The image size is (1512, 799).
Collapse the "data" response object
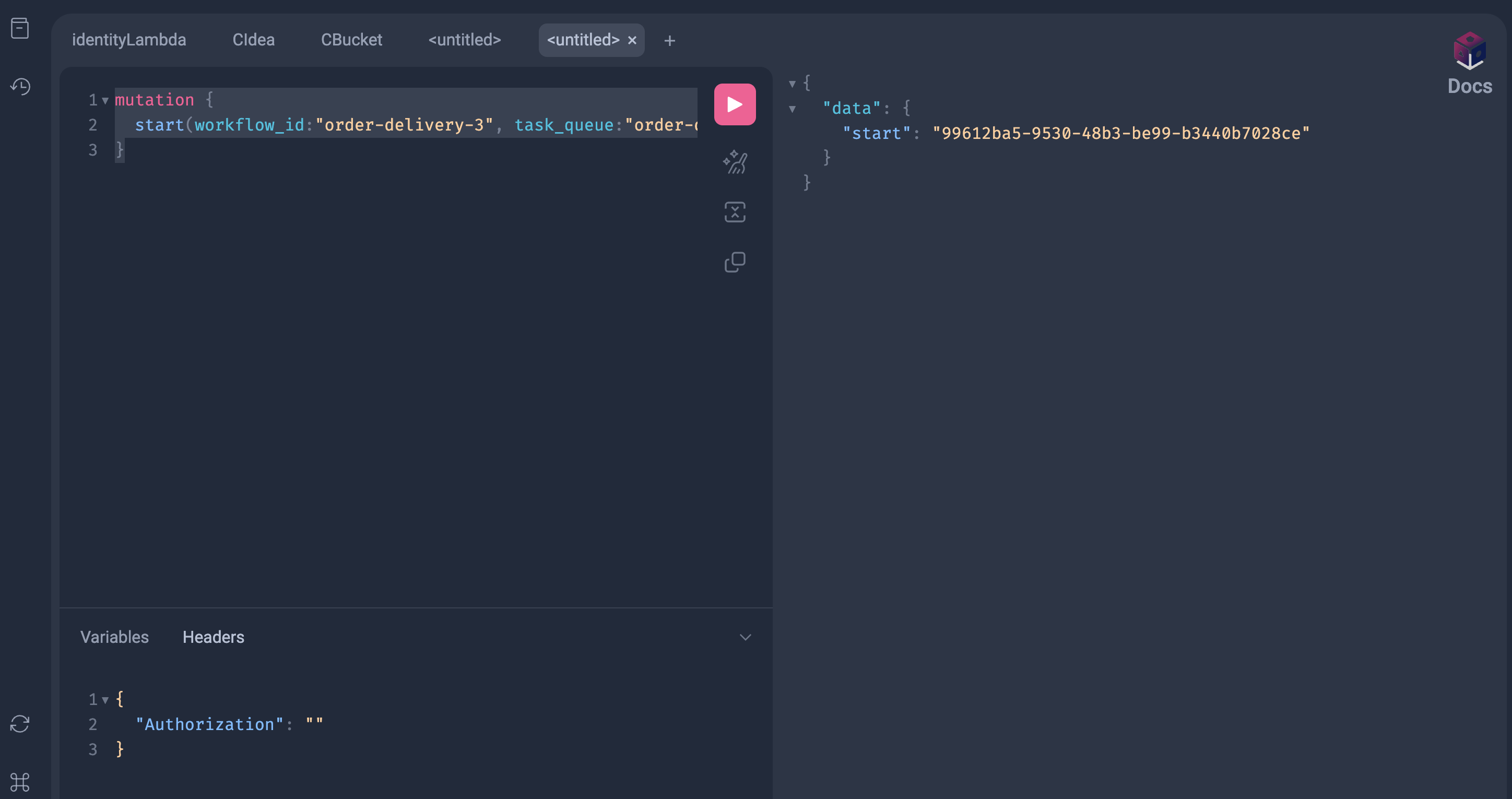(x=793, y=109)
